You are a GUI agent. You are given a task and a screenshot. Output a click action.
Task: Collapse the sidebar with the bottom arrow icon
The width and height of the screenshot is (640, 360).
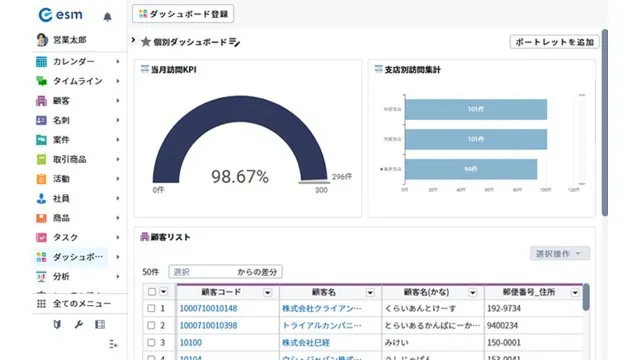(113, 344)
